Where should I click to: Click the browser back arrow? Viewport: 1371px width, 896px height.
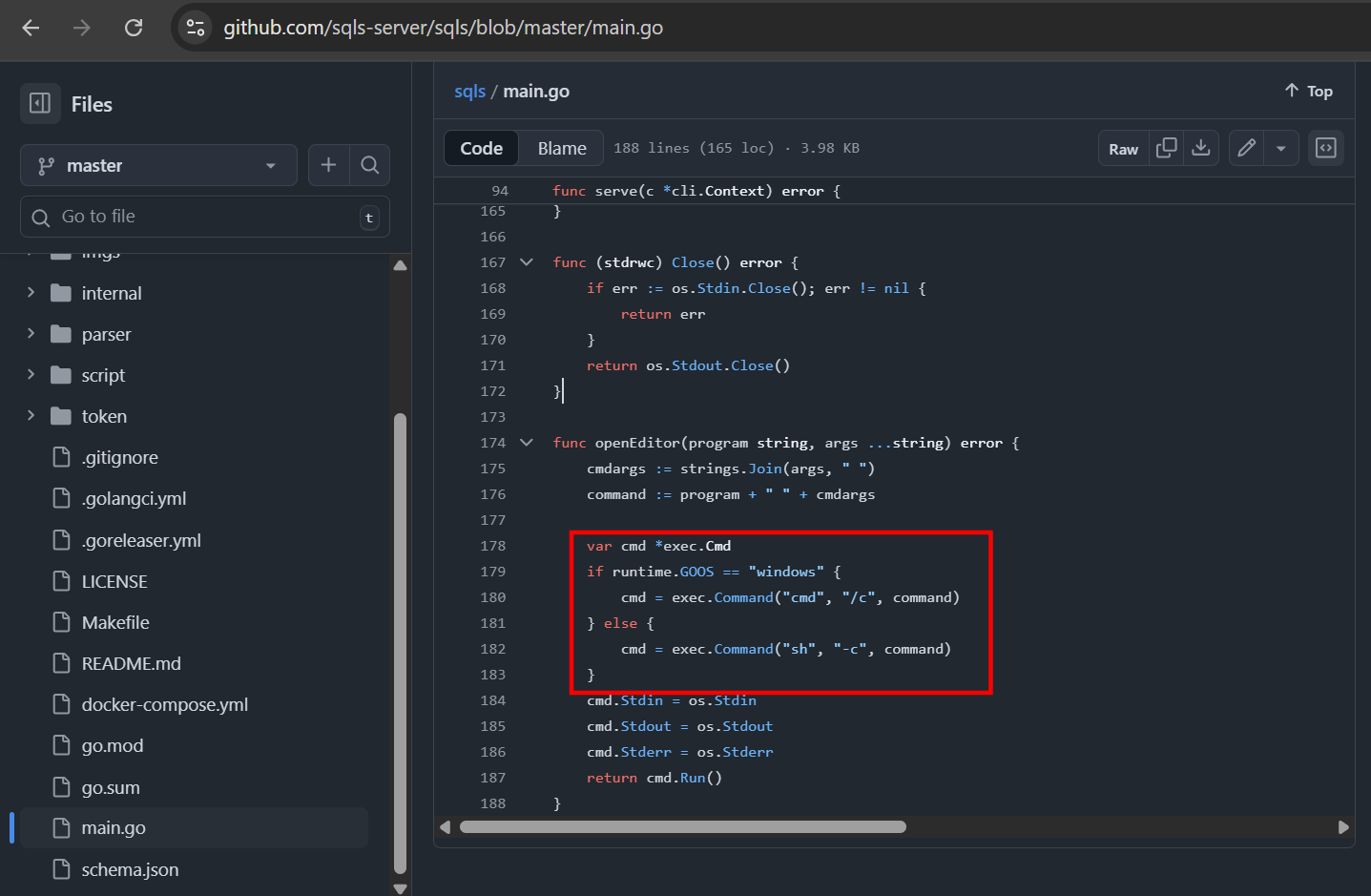[32, 28]
